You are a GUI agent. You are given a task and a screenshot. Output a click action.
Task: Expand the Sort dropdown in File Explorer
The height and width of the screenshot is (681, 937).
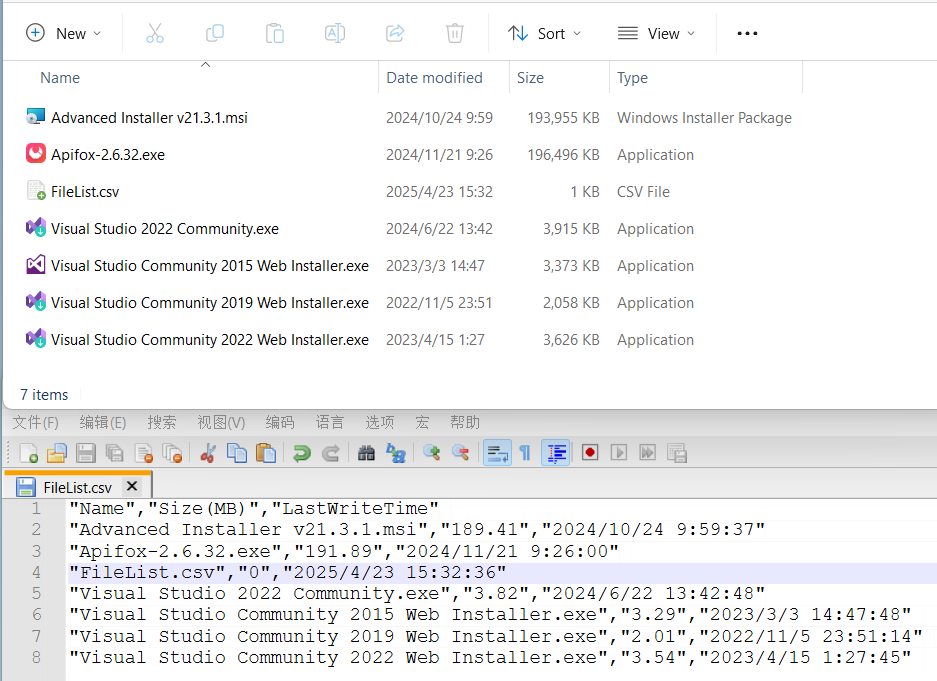544,33
